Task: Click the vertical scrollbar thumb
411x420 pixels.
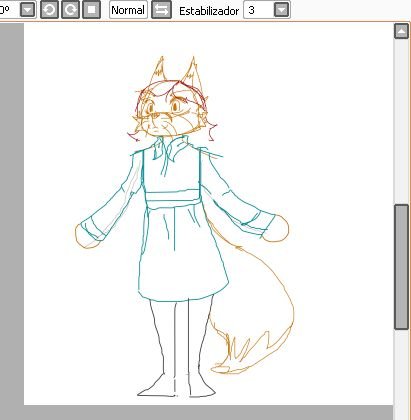Action: point(401,267)
